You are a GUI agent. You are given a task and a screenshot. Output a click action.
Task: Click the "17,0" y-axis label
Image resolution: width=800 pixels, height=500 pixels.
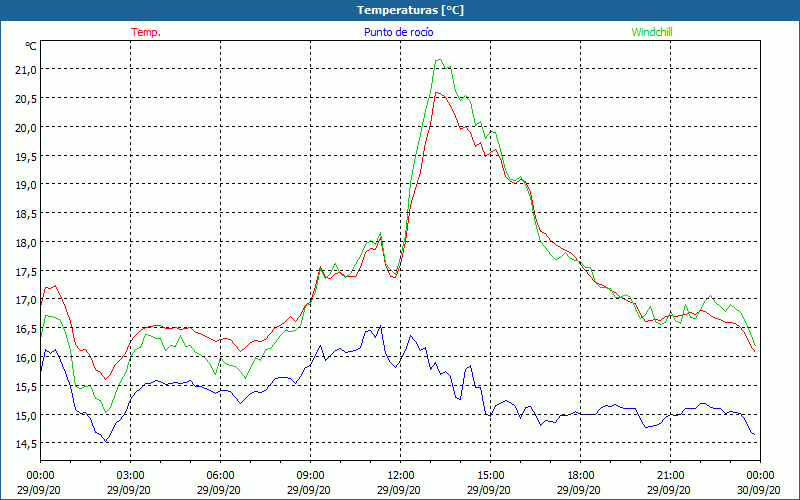pos(26,301)
